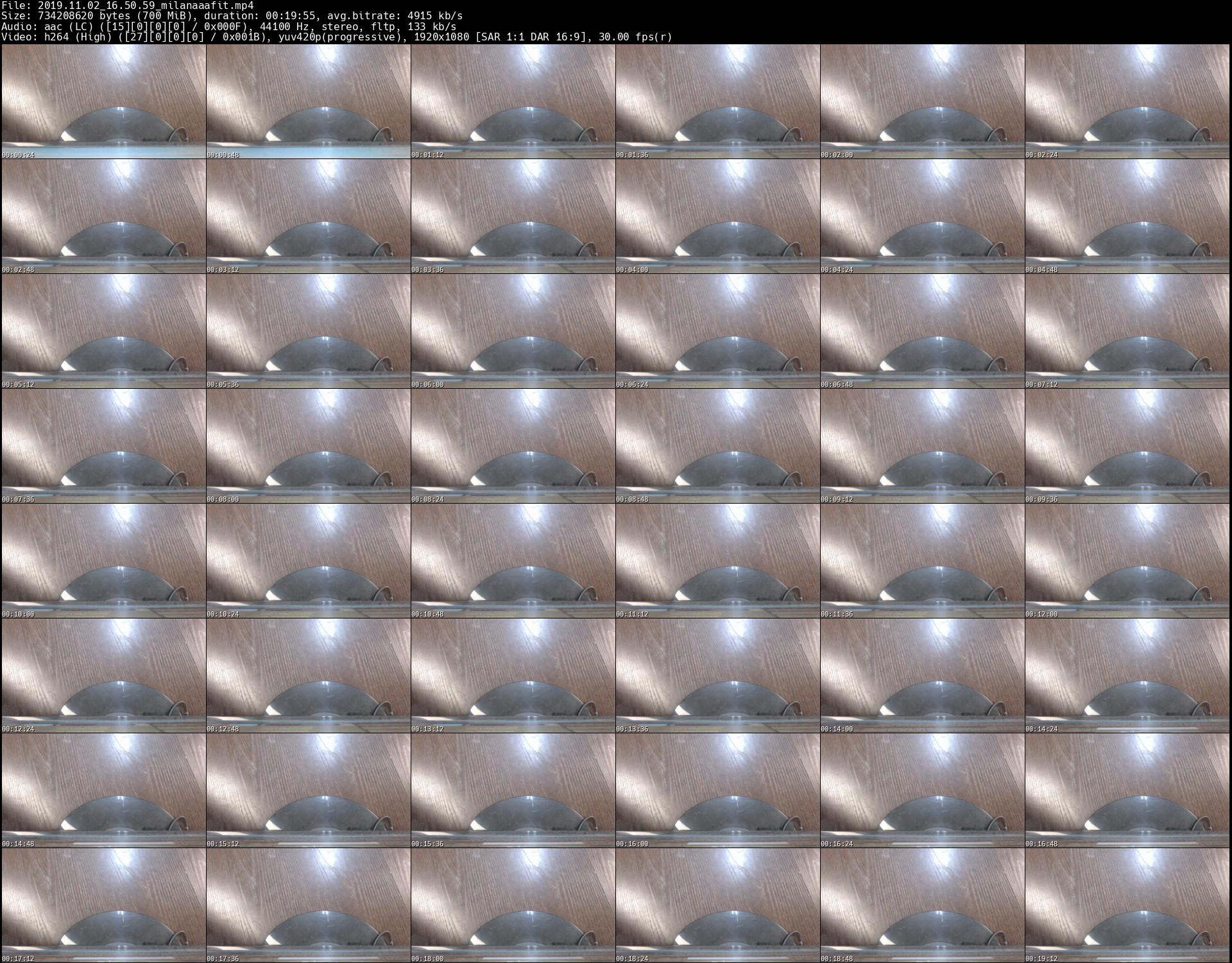
Task: Choose the thumbnail stamped 00:07:12
Action: (x=1127, y=331)
